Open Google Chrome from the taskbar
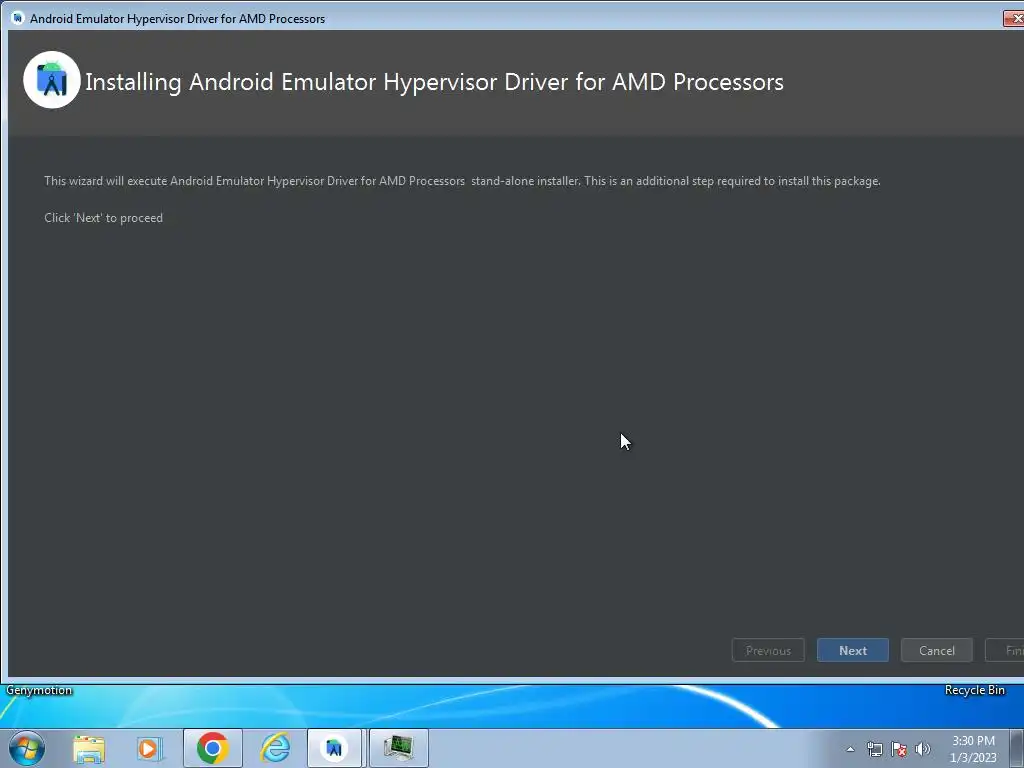1024x768 pixels. point(212,748)
